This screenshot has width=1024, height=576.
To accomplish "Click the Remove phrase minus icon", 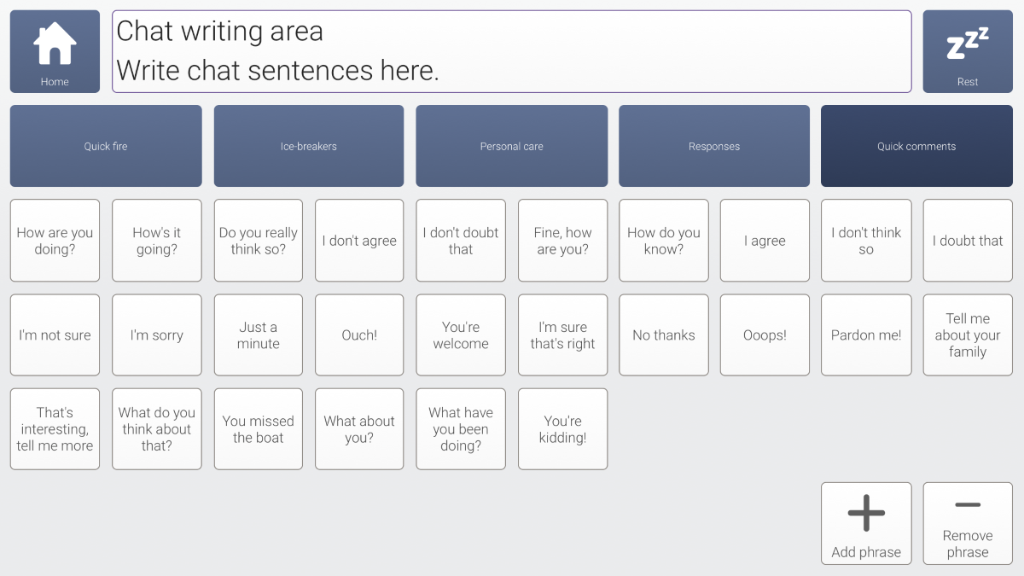I will [x=967, y=506].
